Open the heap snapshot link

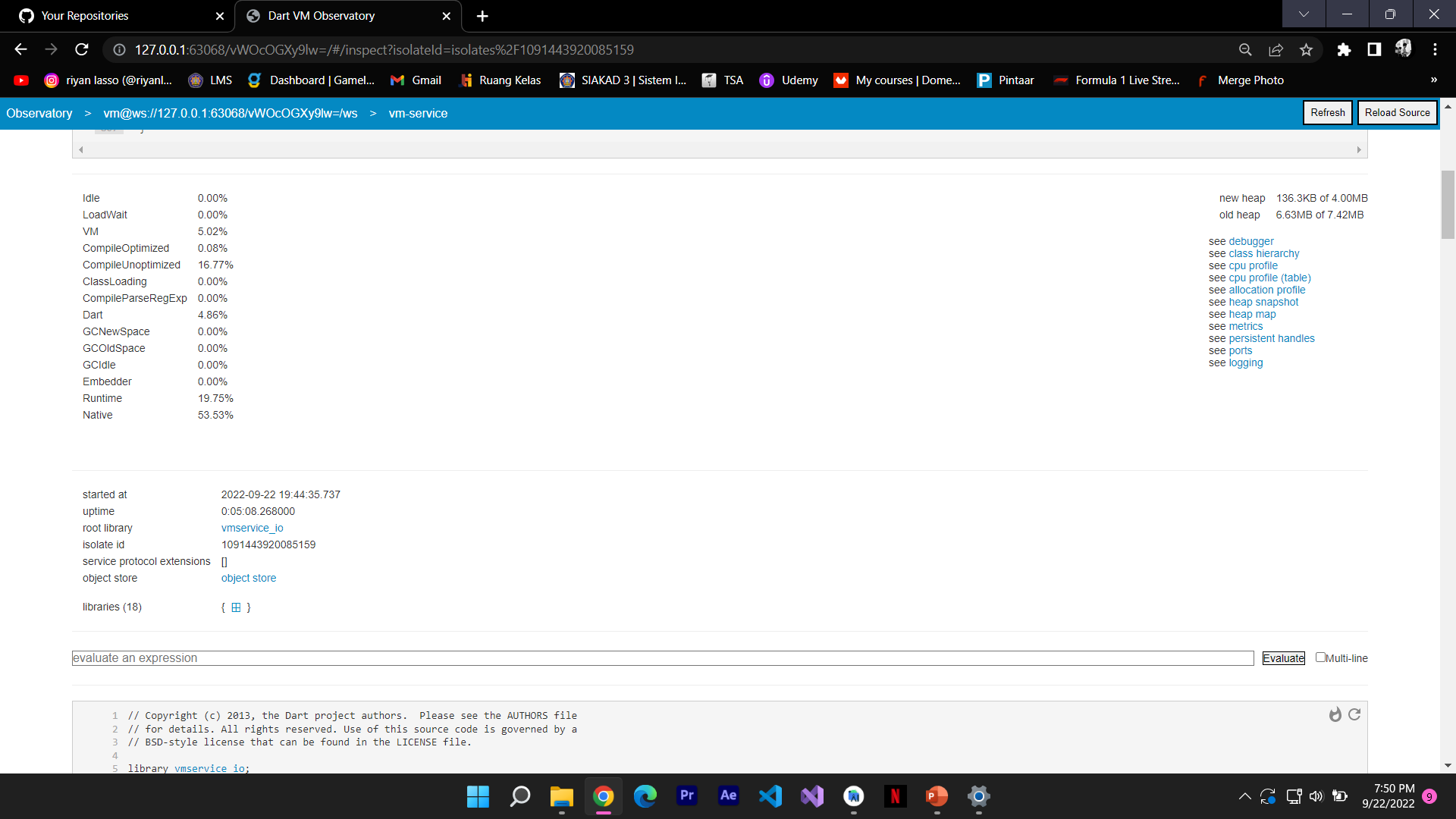[x=1263, y=302]
